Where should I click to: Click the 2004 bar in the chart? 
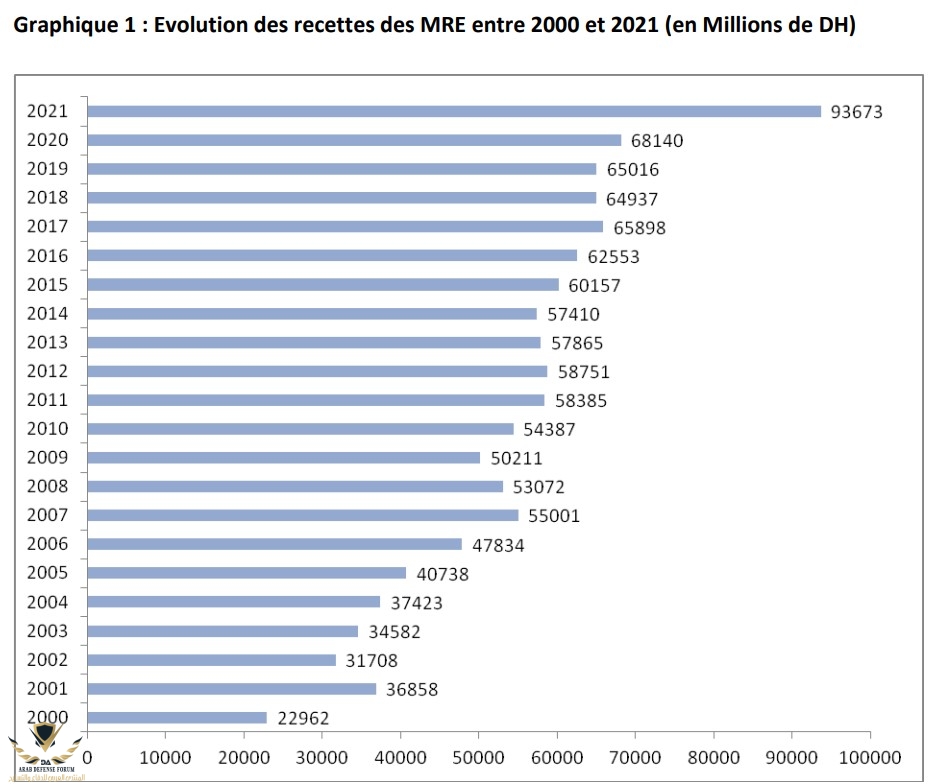pos(234,602)
